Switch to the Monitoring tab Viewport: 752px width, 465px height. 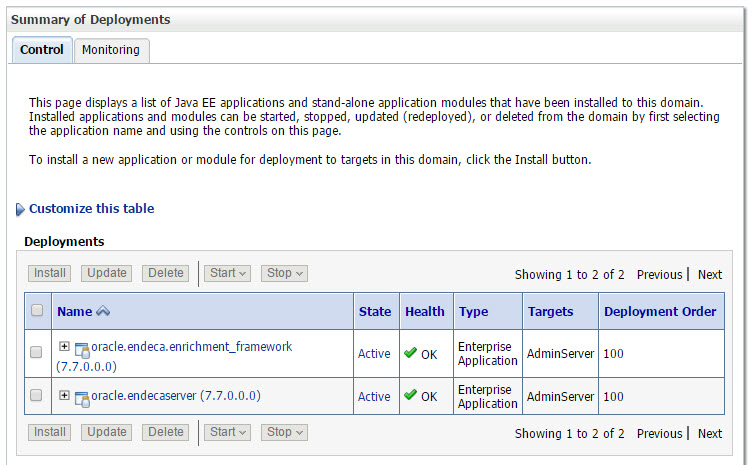click(x=111, y=50)
